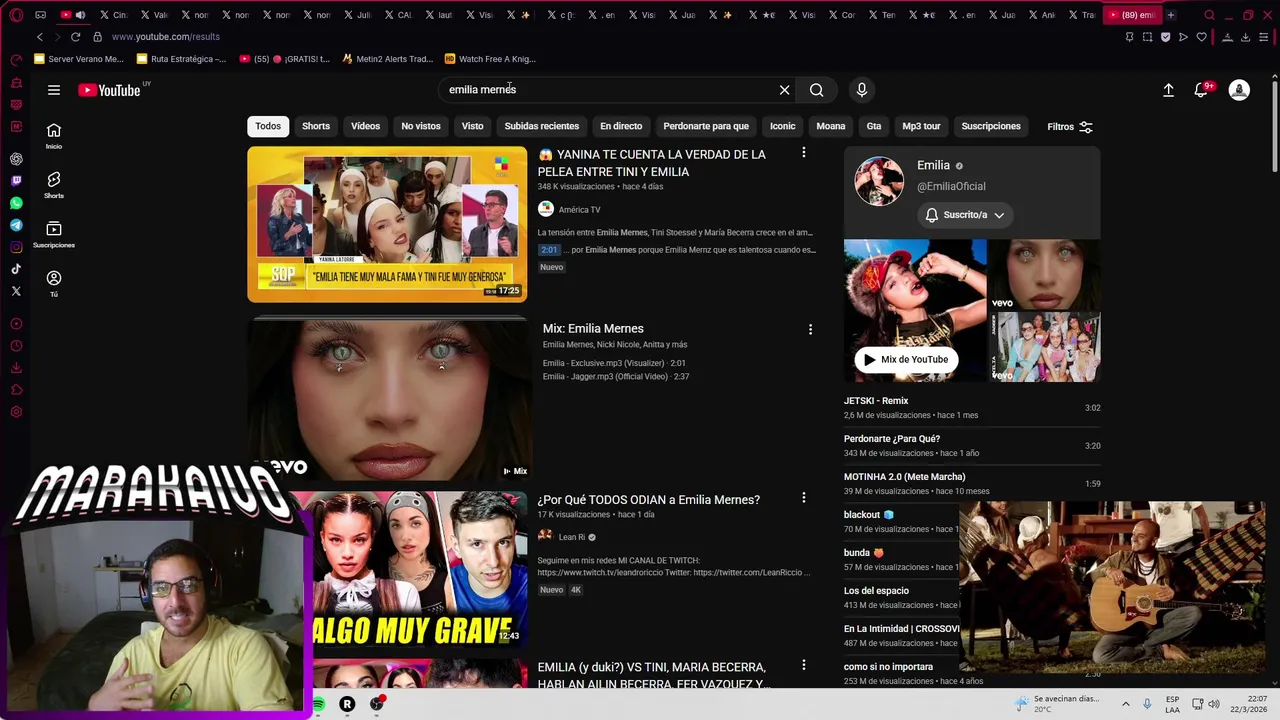Click the Opera heart bookmark icon
This screenshot has width=1280, height=720.
(1202, 37)
